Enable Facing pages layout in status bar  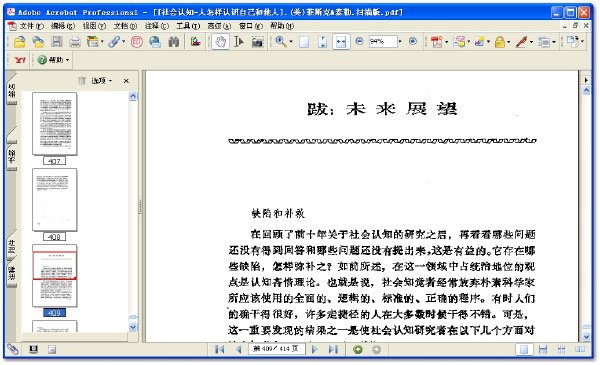click(580, 349)
